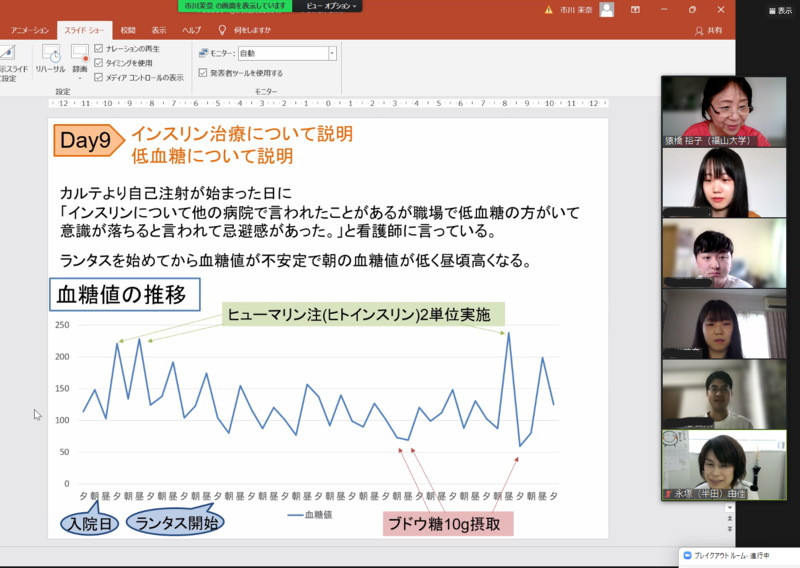This screenshot has height=568, width=800.
Task: Click the 共有 share person icon
Action: click(x=699, y=31)
